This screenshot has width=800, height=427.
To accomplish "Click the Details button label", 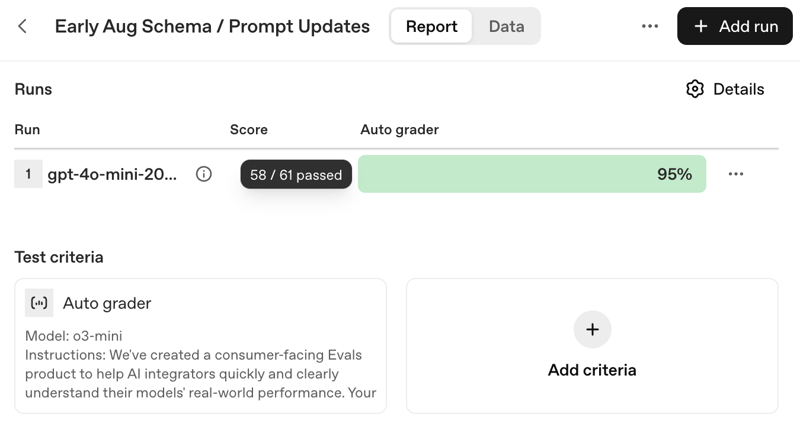I will [x=738, y=89].
